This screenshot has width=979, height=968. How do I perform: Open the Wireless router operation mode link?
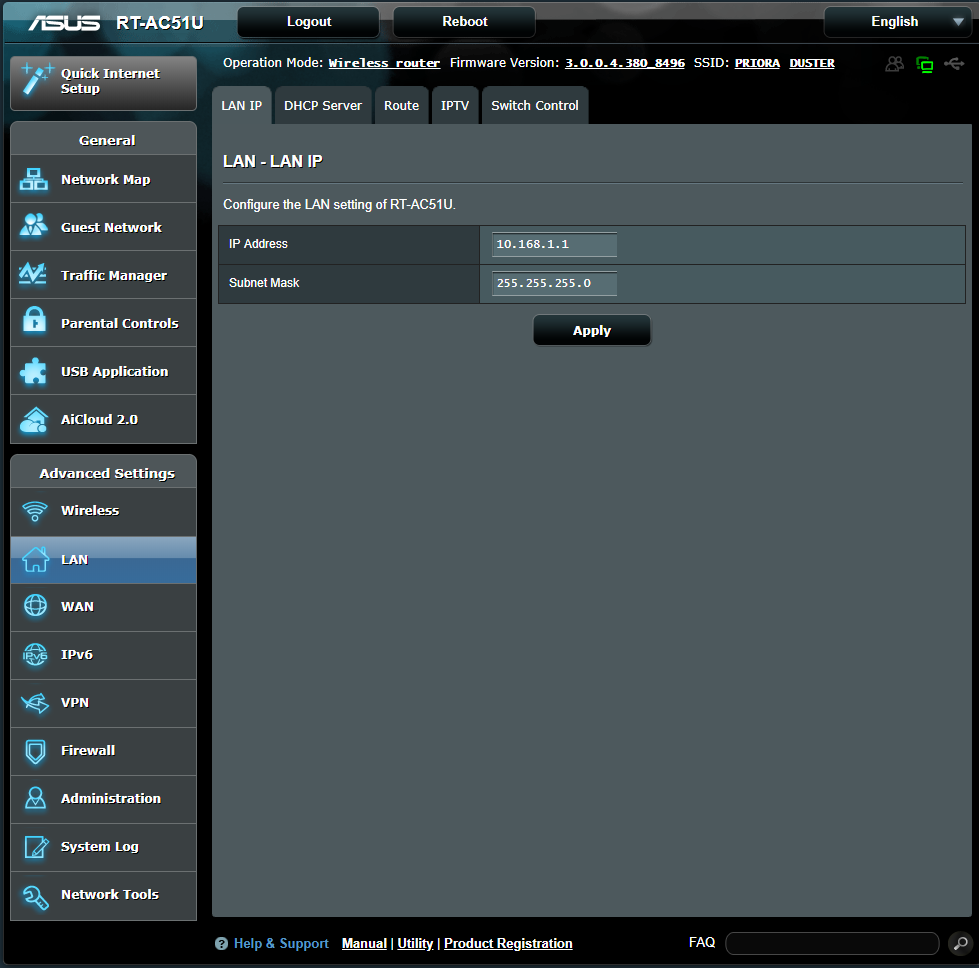coord(384,63)
